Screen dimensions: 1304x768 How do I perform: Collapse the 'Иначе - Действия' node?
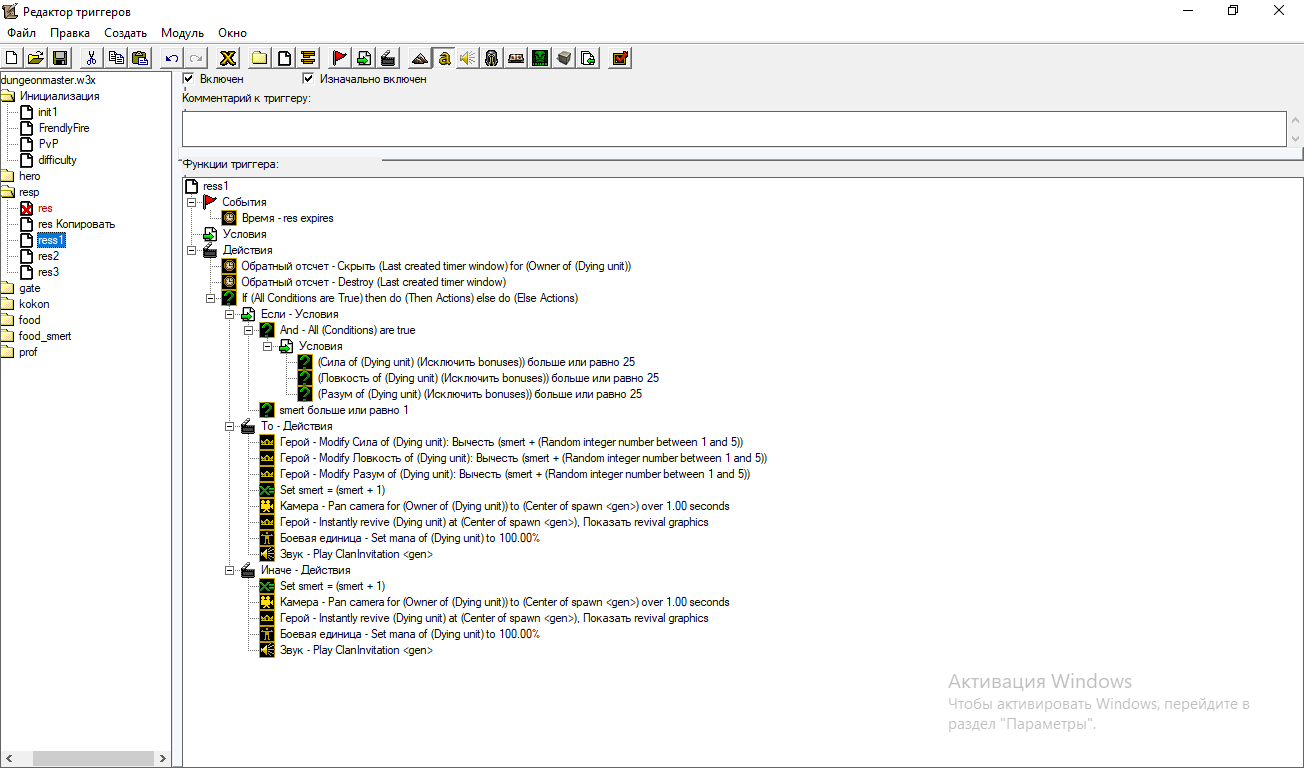click(229, 570)
